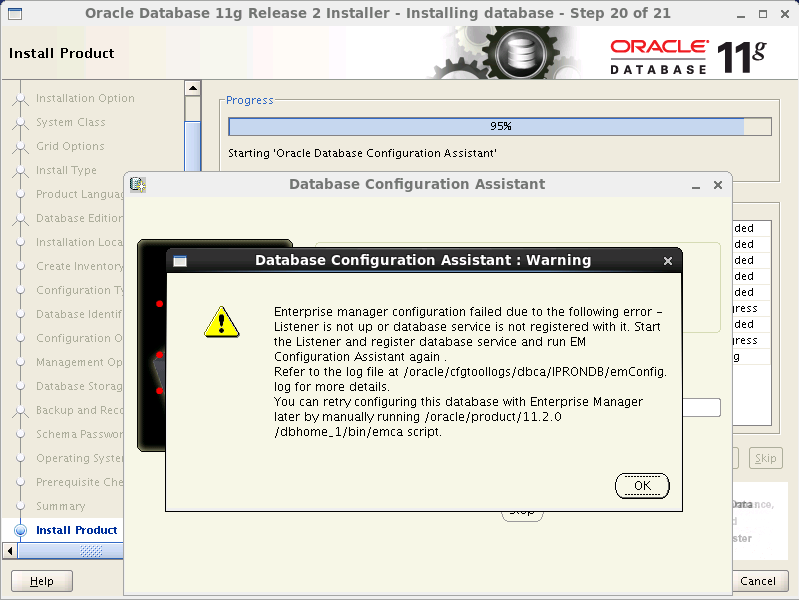Close the Database Configuration Assistant Warning dialog
Viewport: 799px width, 600px height.
[668, 261]
